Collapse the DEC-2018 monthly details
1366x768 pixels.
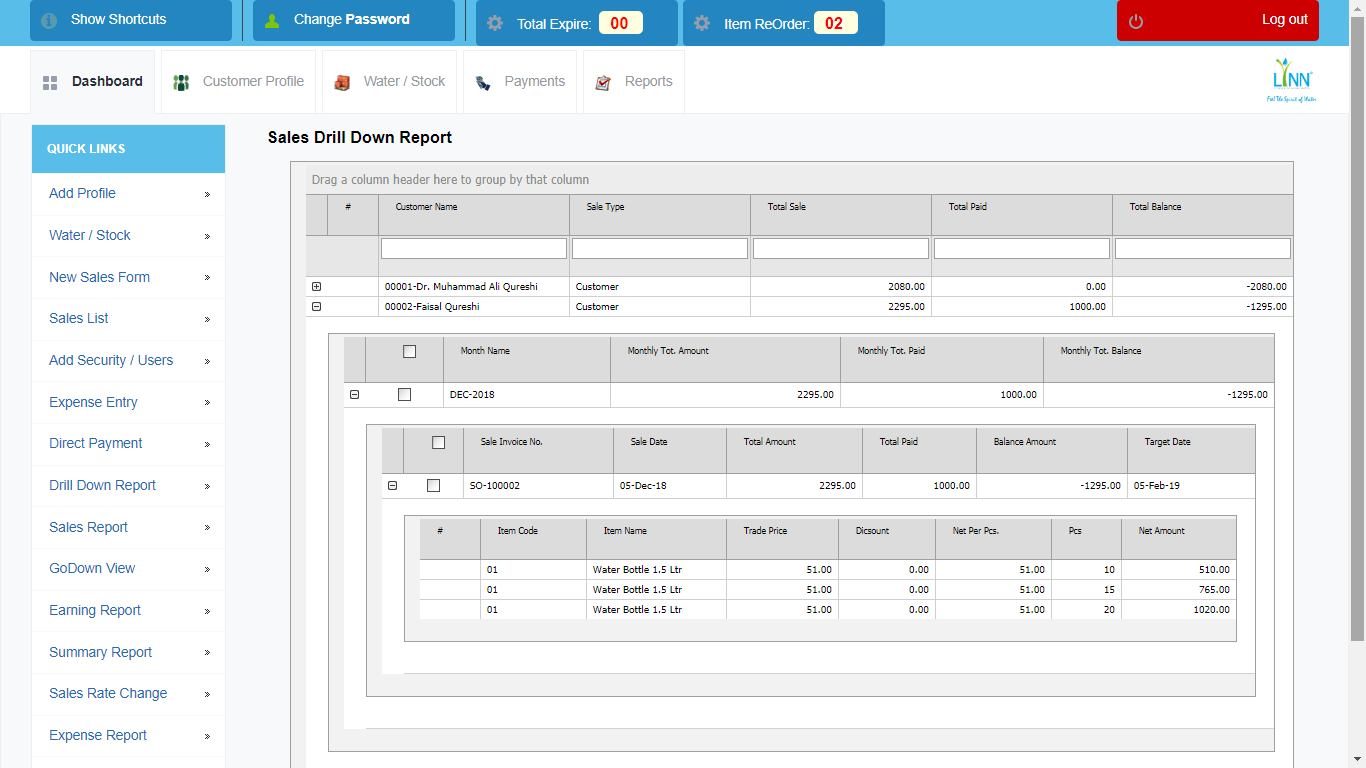[354, 394]
